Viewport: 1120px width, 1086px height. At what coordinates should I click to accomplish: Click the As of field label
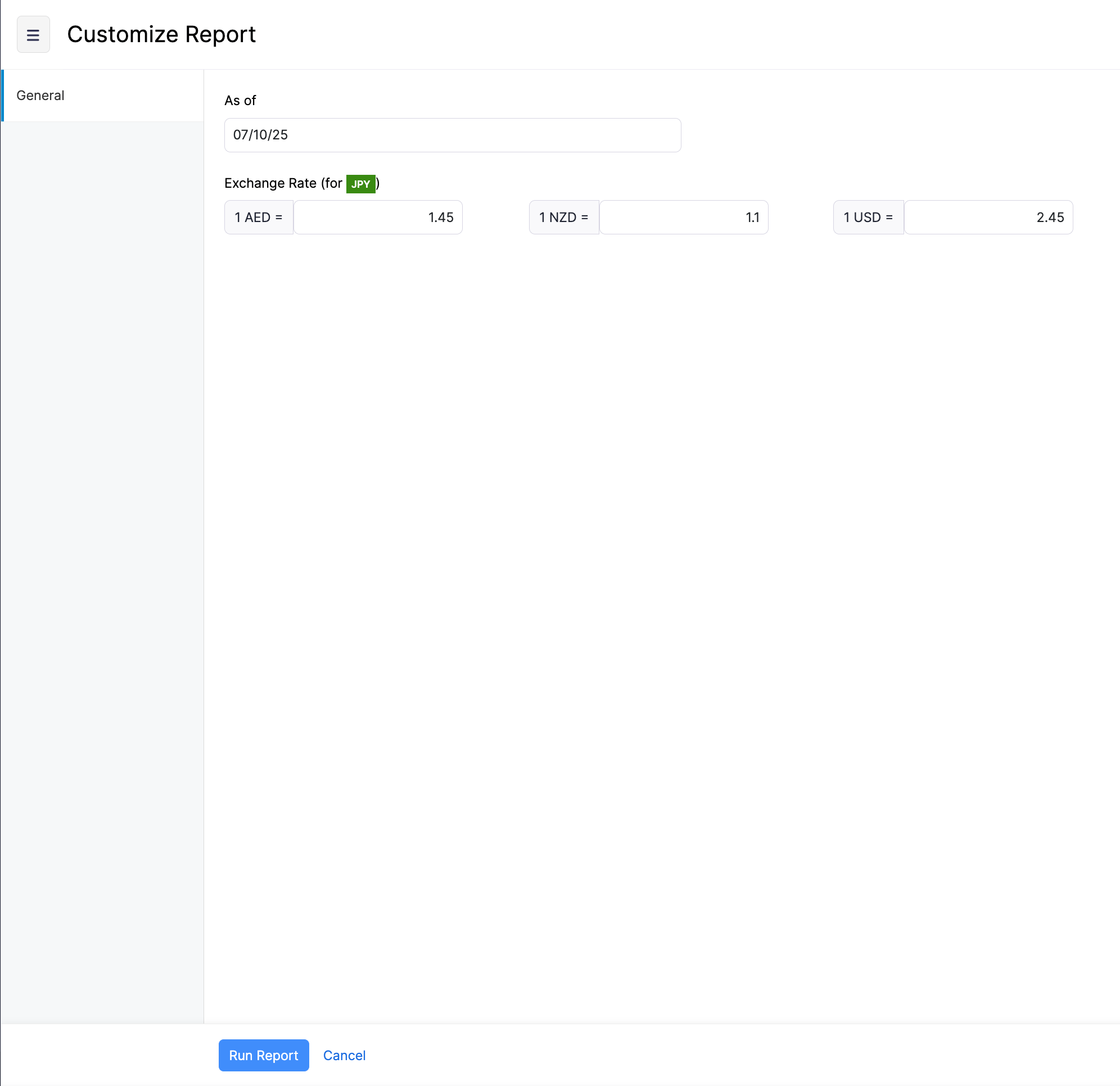point(240,101)
